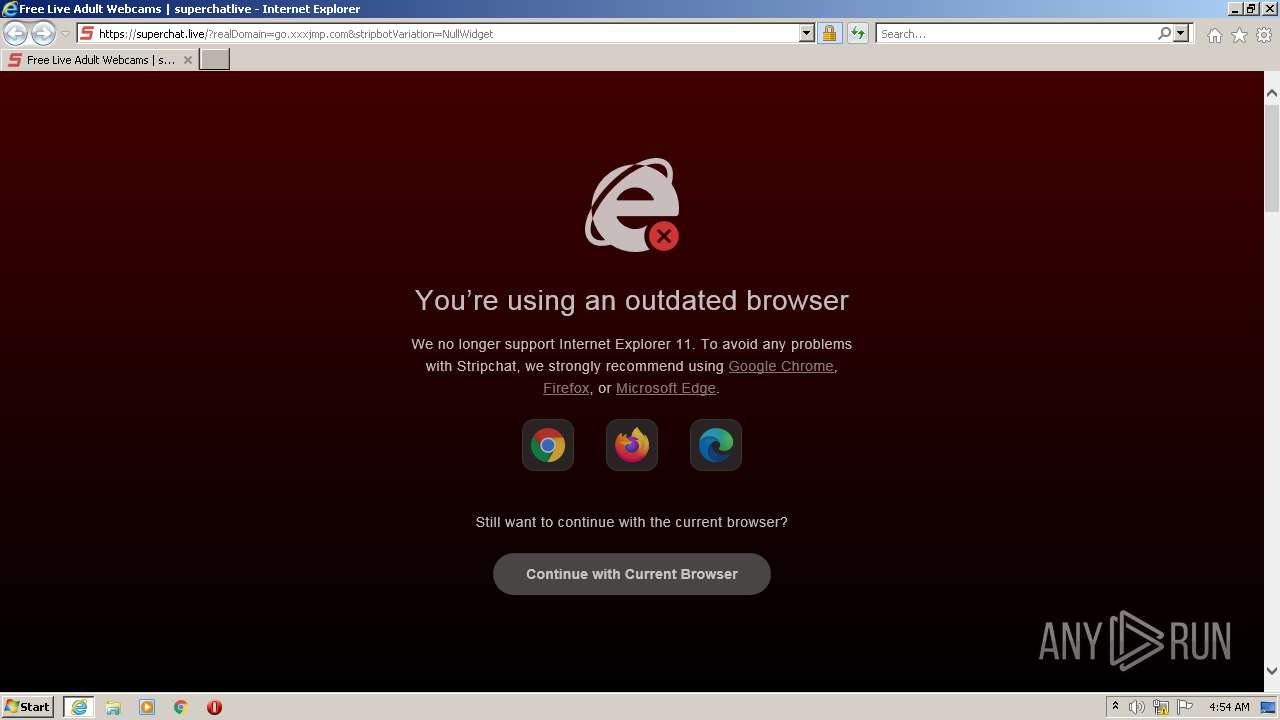The height and width of the screenshot is (720, 1280).
Task: Click Internet Explorer taskbar icon
Action: point(78,707)
